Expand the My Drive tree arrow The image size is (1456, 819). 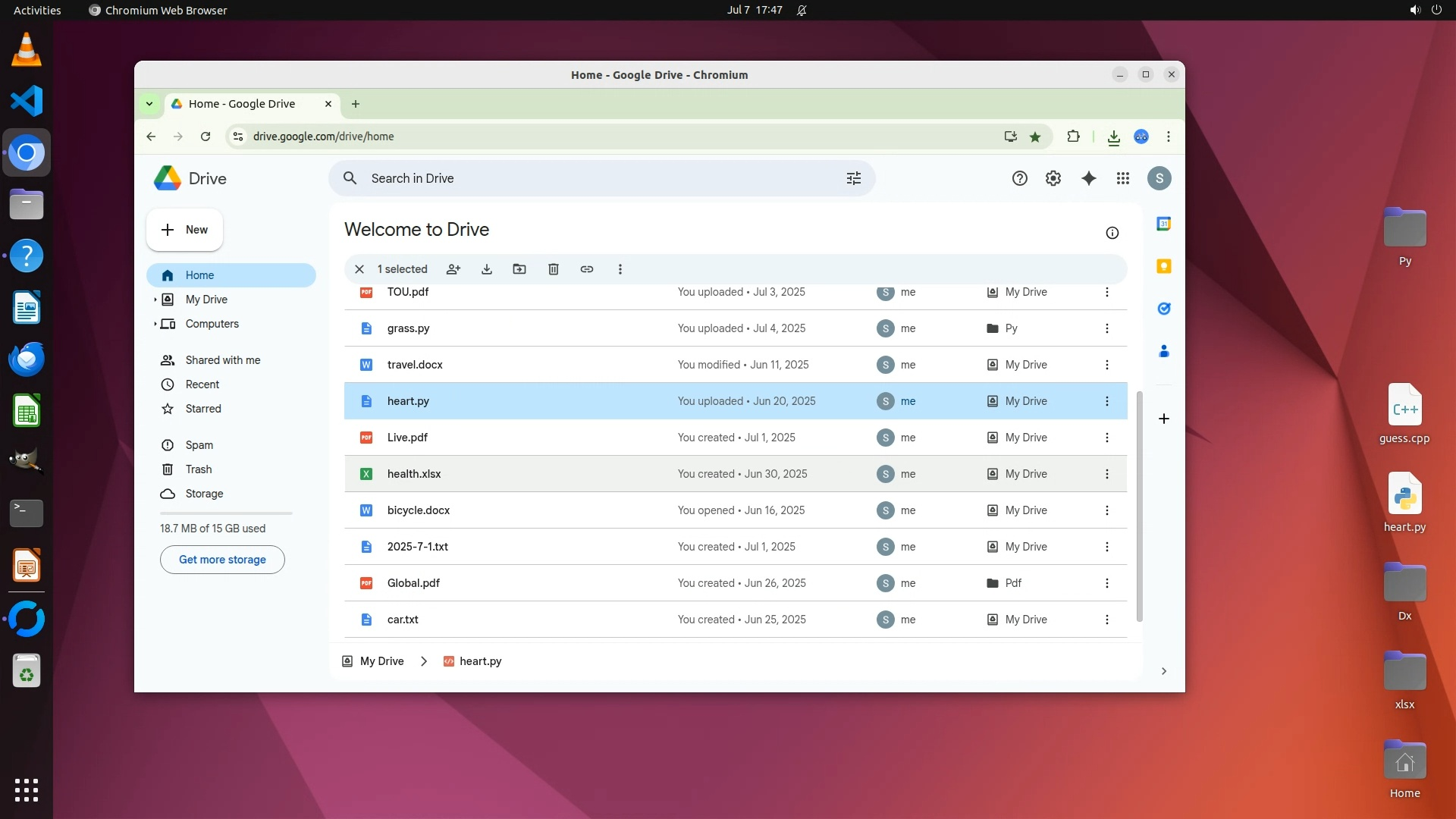(155, 300)
